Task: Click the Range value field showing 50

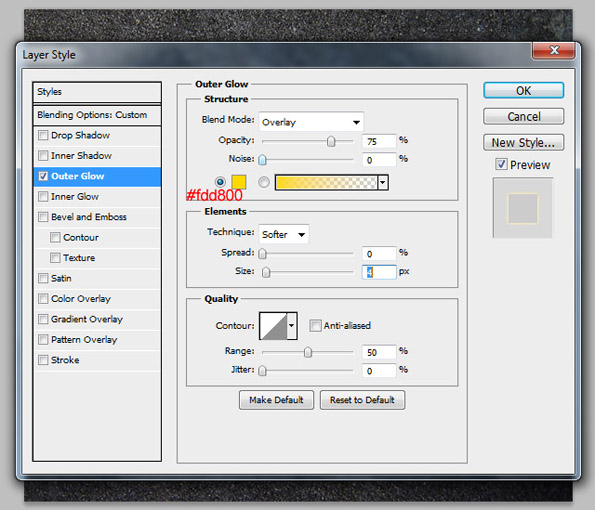Action: click(379, 352)
